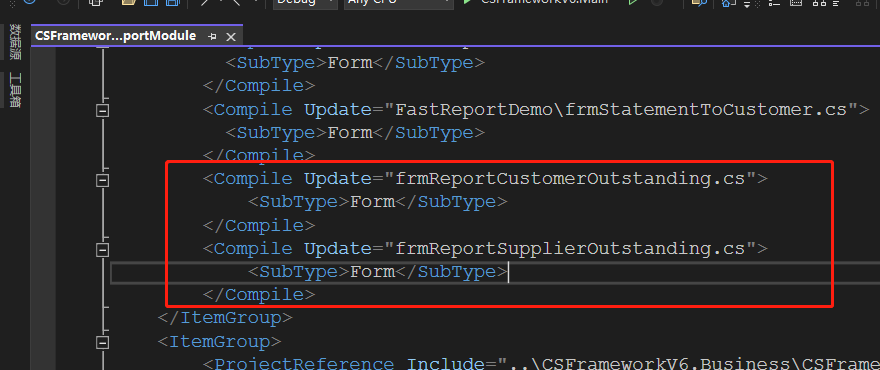Open the 数据源 side panel tab
The height and width of the screenshot is (370, 880).
pos(16,43)
